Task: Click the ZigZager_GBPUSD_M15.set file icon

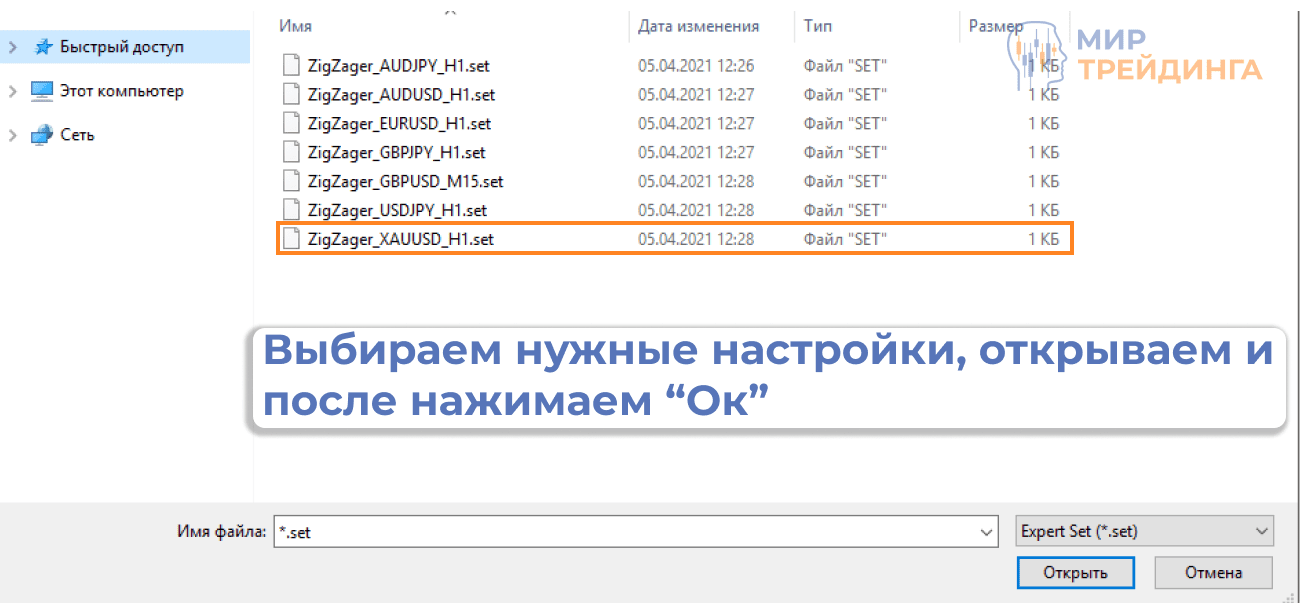Action: [x=291, y=181]
